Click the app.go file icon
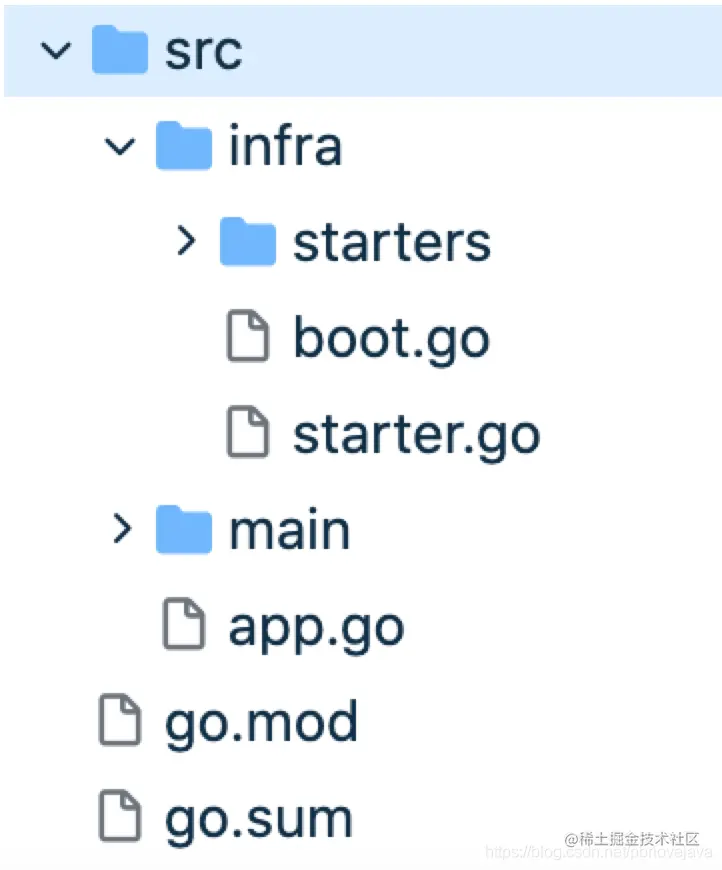 183,625
